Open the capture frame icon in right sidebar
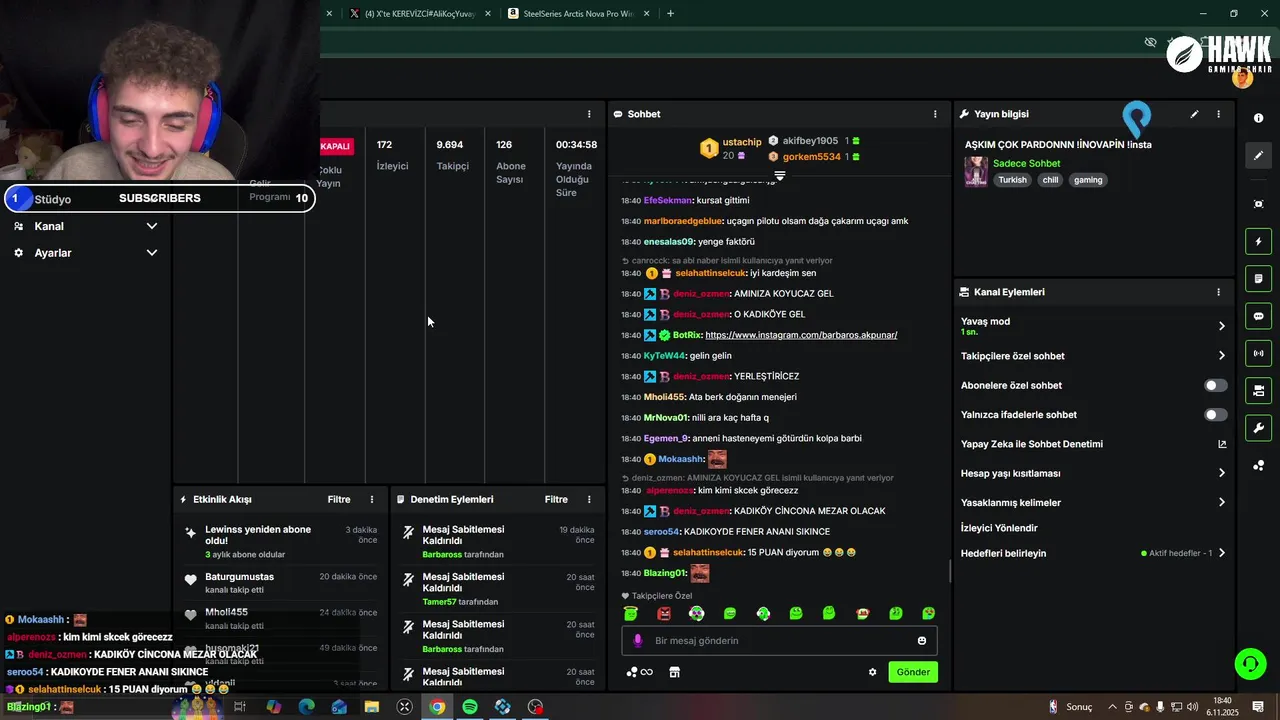The width and height of the screenshot is (1280, 720). 1258,204
